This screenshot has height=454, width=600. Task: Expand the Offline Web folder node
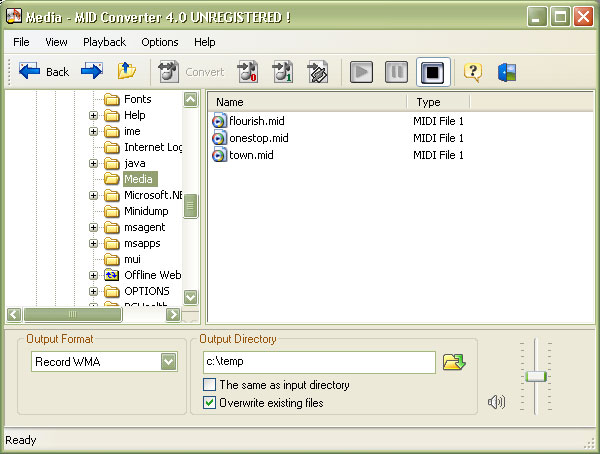(93, 275)
